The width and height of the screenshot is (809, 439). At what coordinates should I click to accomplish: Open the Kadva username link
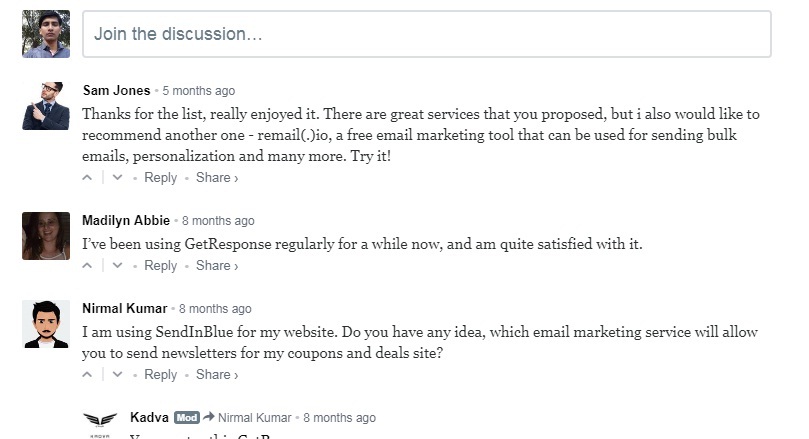coord(149,417)
